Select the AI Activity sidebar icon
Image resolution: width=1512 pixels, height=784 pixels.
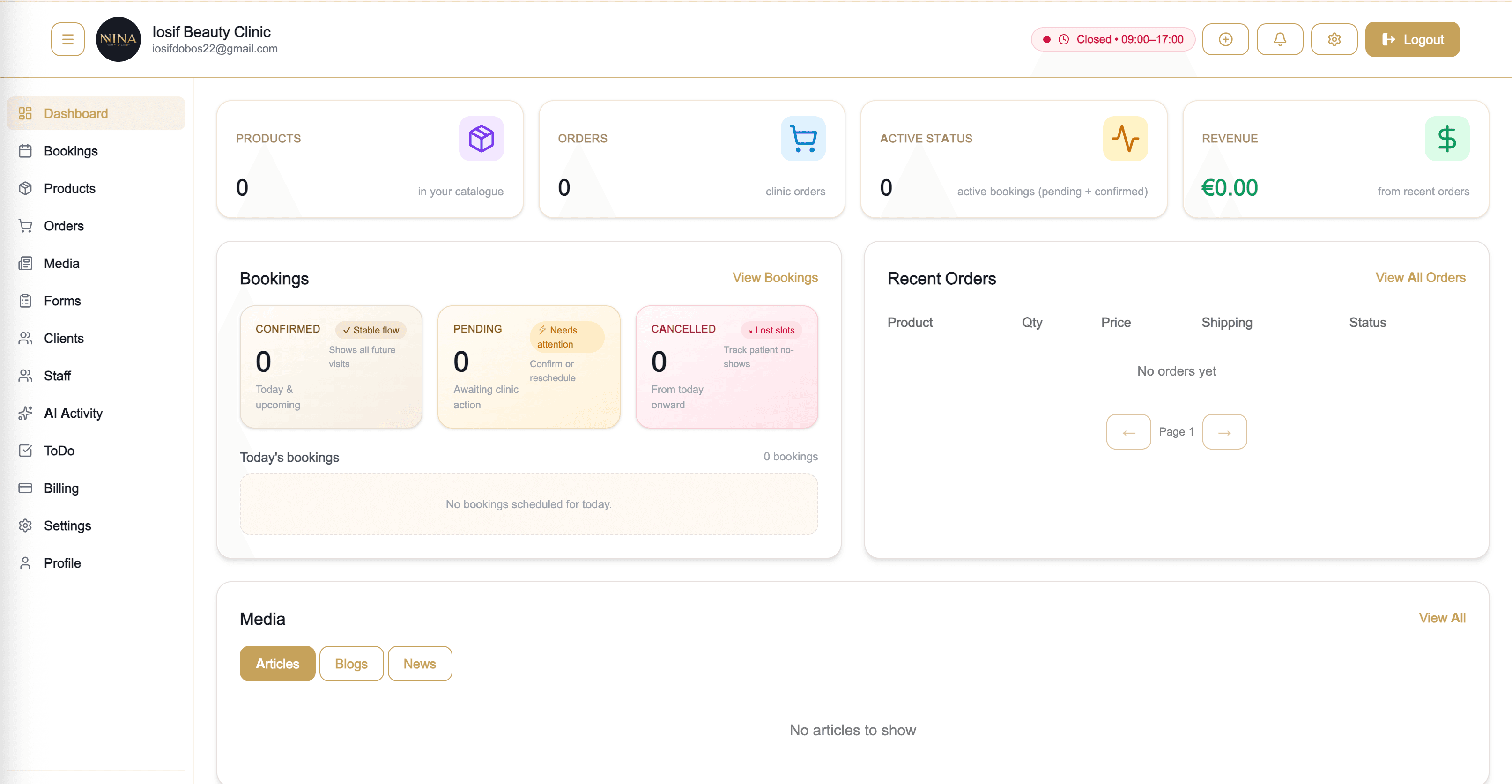pyautogui.click(x=26, y=413)
